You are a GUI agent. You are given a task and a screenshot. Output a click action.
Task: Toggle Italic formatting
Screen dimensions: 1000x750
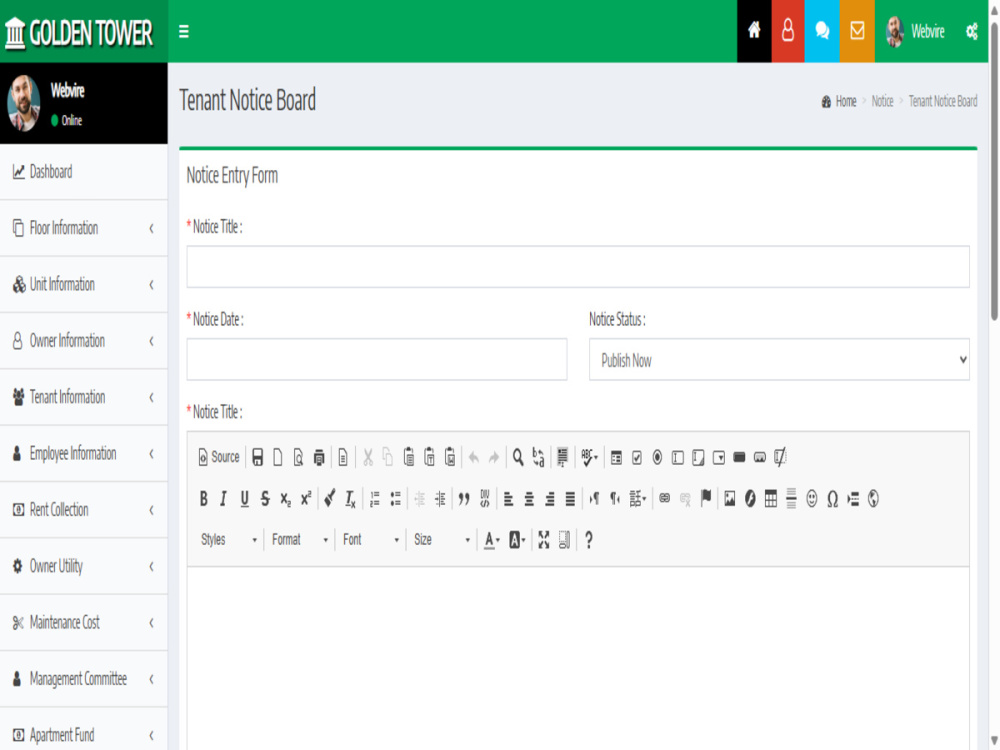click(223, 499)
